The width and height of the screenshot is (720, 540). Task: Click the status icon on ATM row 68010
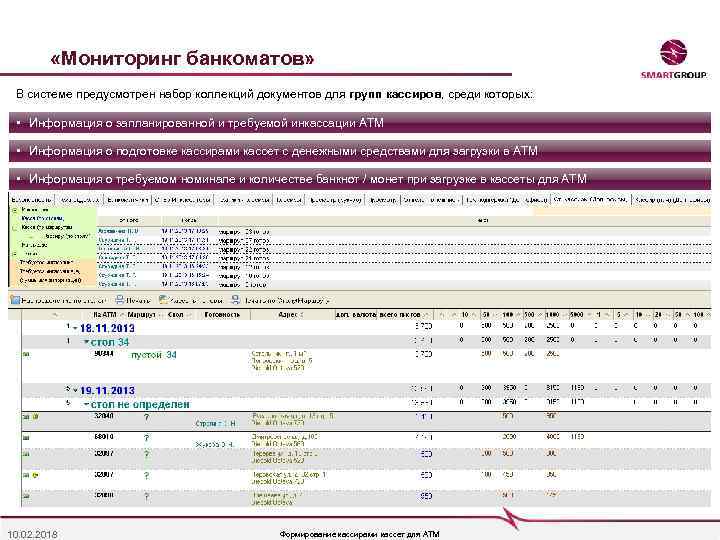click(26, 438)
